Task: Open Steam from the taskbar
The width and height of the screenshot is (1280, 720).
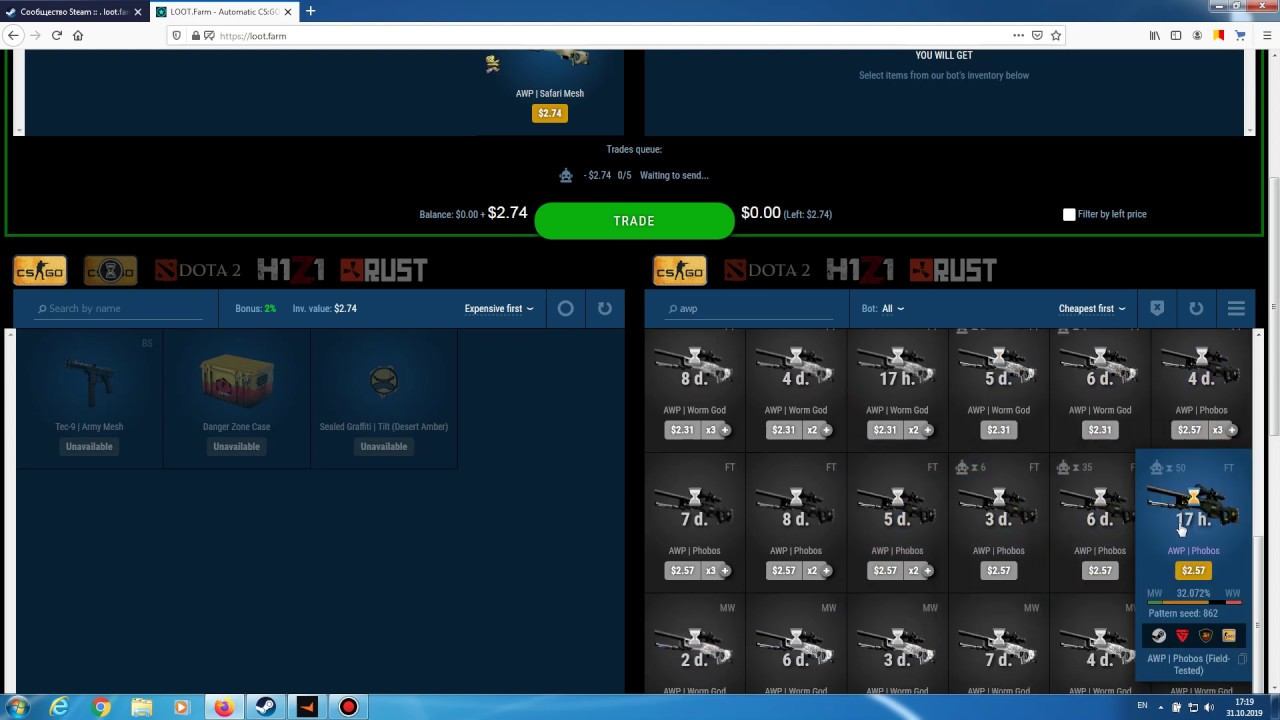Action: 266,707
